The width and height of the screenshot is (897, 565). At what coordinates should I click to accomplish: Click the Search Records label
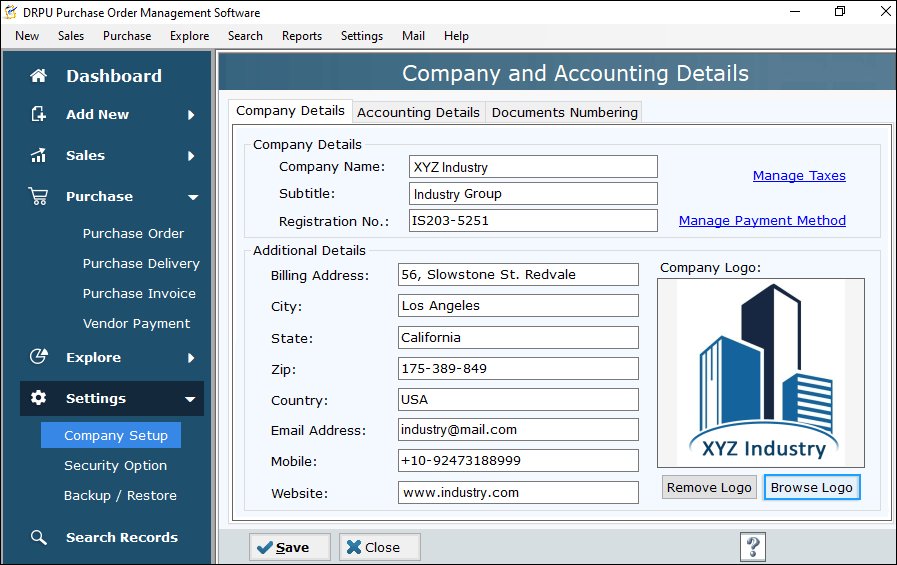[122, 538]
